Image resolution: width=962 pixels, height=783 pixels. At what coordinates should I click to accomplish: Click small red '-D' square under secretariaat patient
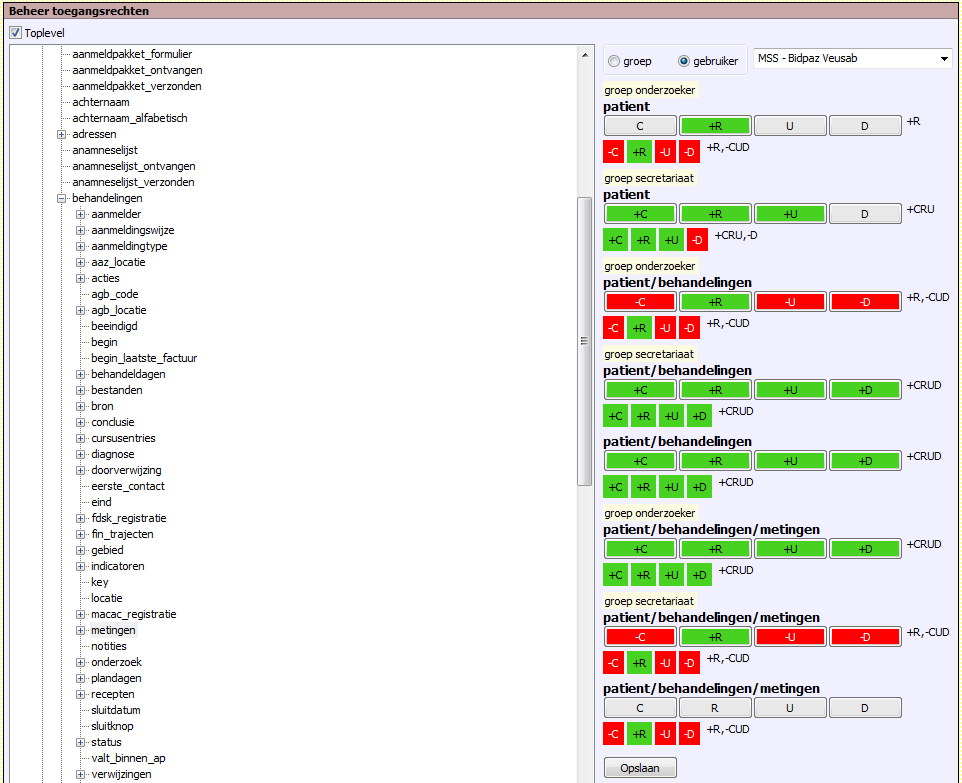[698, 240]
